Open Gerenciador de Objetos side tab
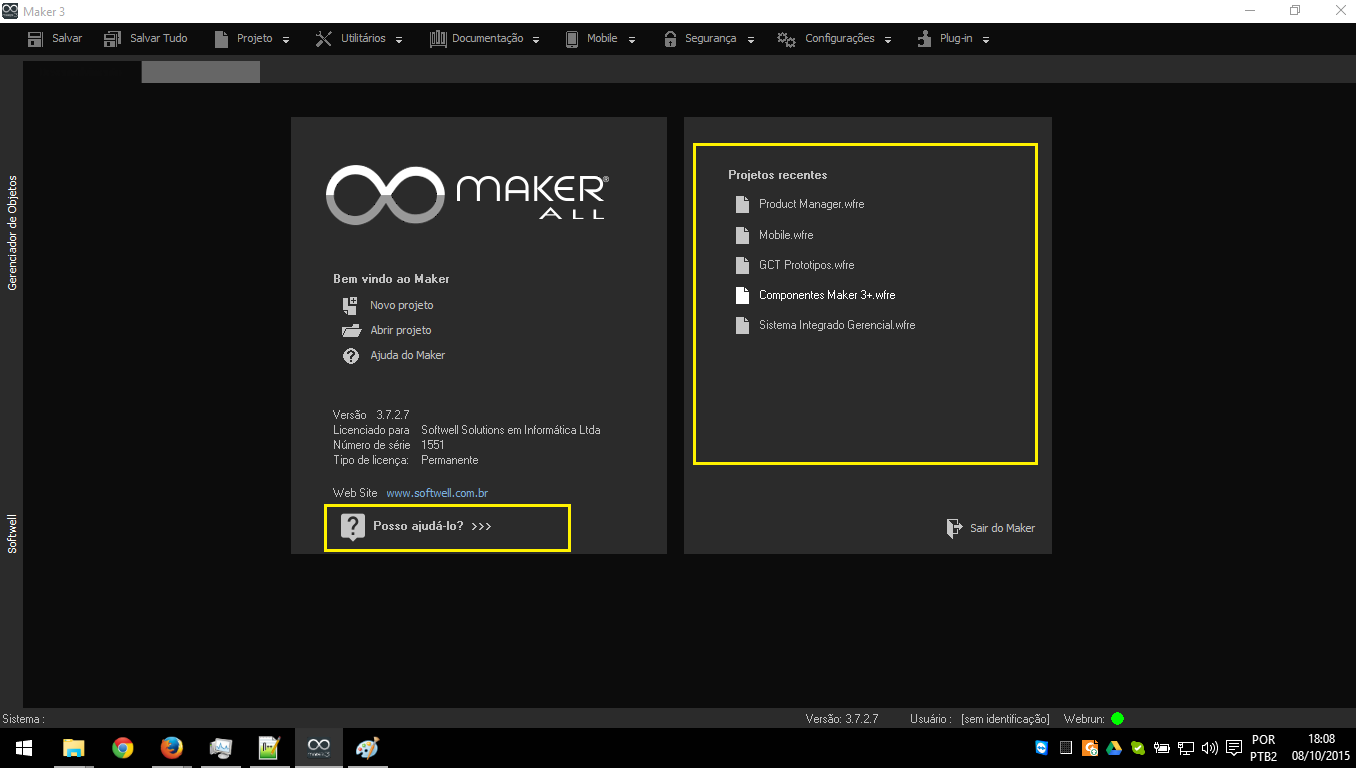 [13, 233]
